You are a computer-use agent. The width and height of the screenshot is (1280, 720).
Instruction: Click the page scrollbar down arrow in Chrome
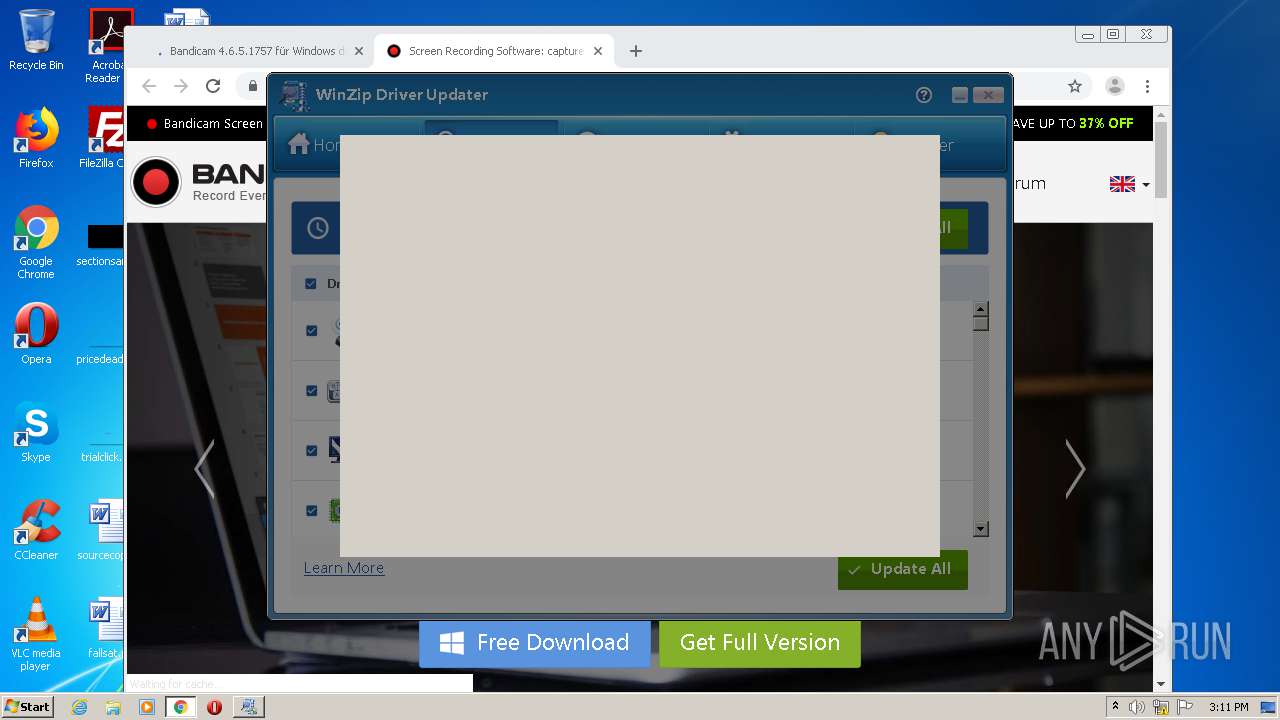(x=1161, y=684)
